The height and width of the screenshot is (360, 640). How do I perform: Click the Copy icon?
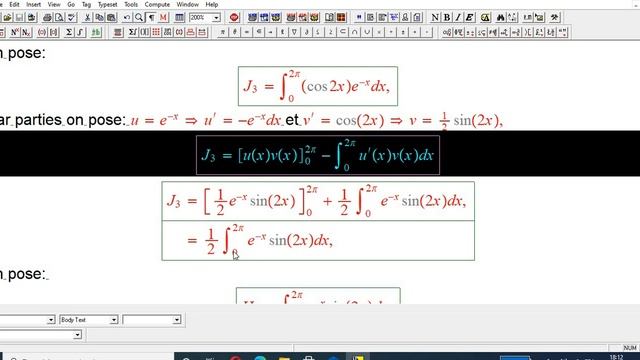(x=99, y=18)
